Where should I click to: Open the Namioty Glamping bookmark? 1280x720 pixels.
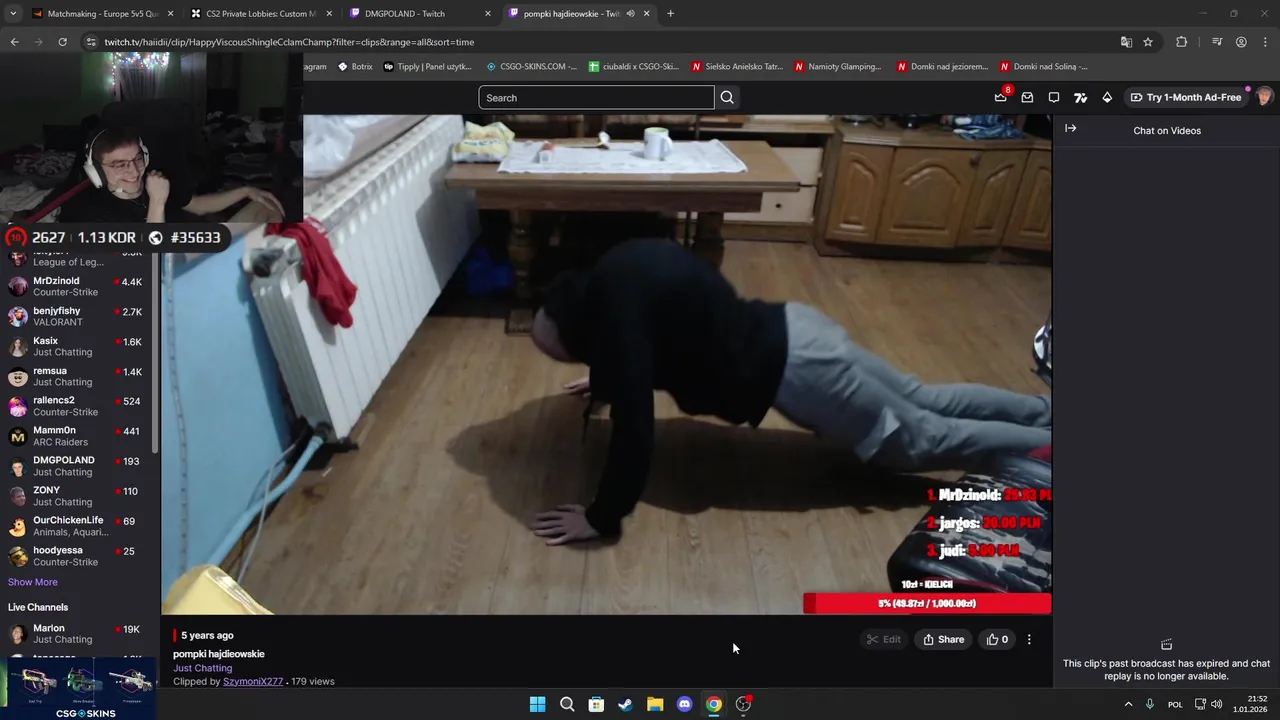click(x=838, y=67)
